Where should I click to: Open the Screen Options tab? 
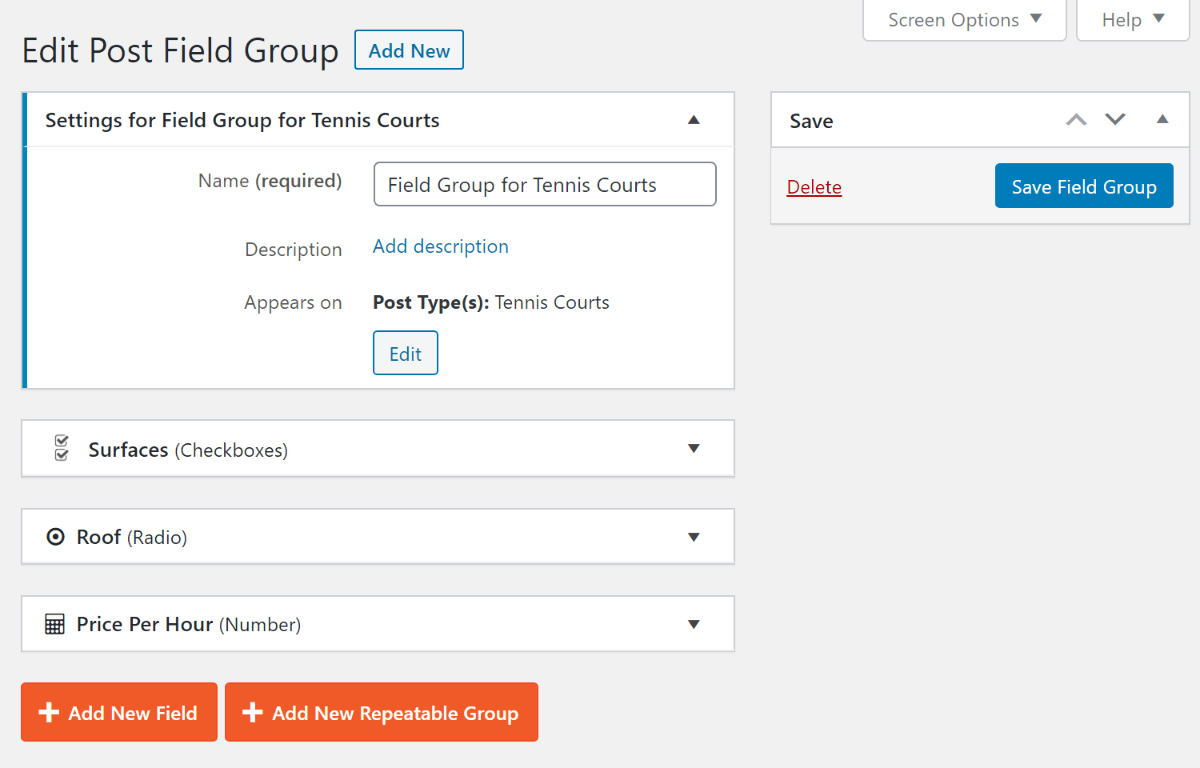pyautogui.click(x=964, y=20)
